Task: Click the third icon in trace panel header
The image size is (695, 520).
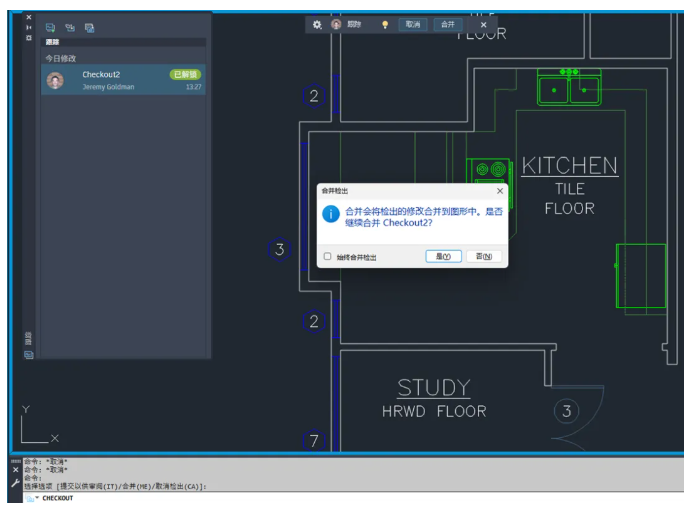Action: pyautogui.click(x=90, y=28)
